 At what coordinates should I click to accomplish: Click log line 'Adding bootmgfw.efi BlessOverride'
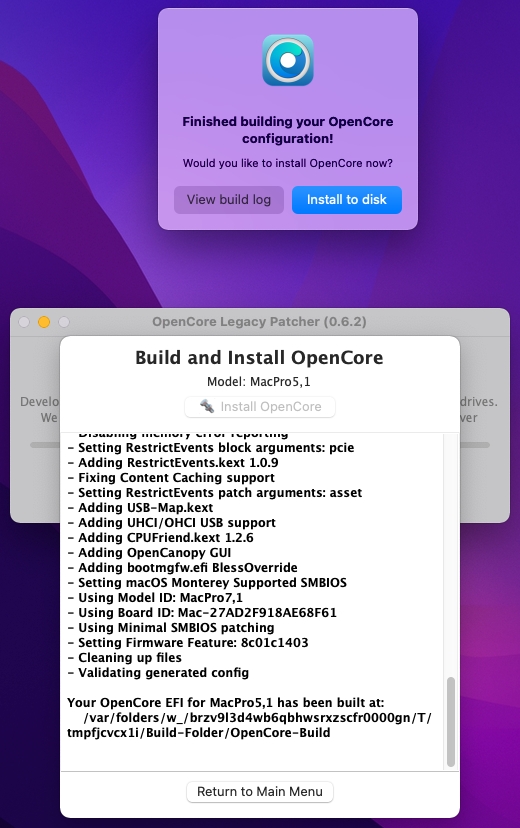point(183,568)
